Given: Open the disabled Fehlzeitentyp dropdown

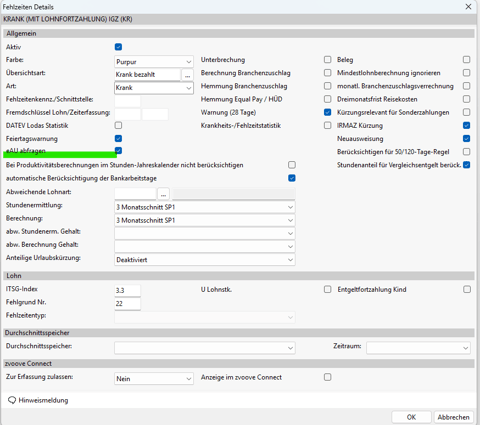Looking at the screenshot, I should [x=205, y=317].
